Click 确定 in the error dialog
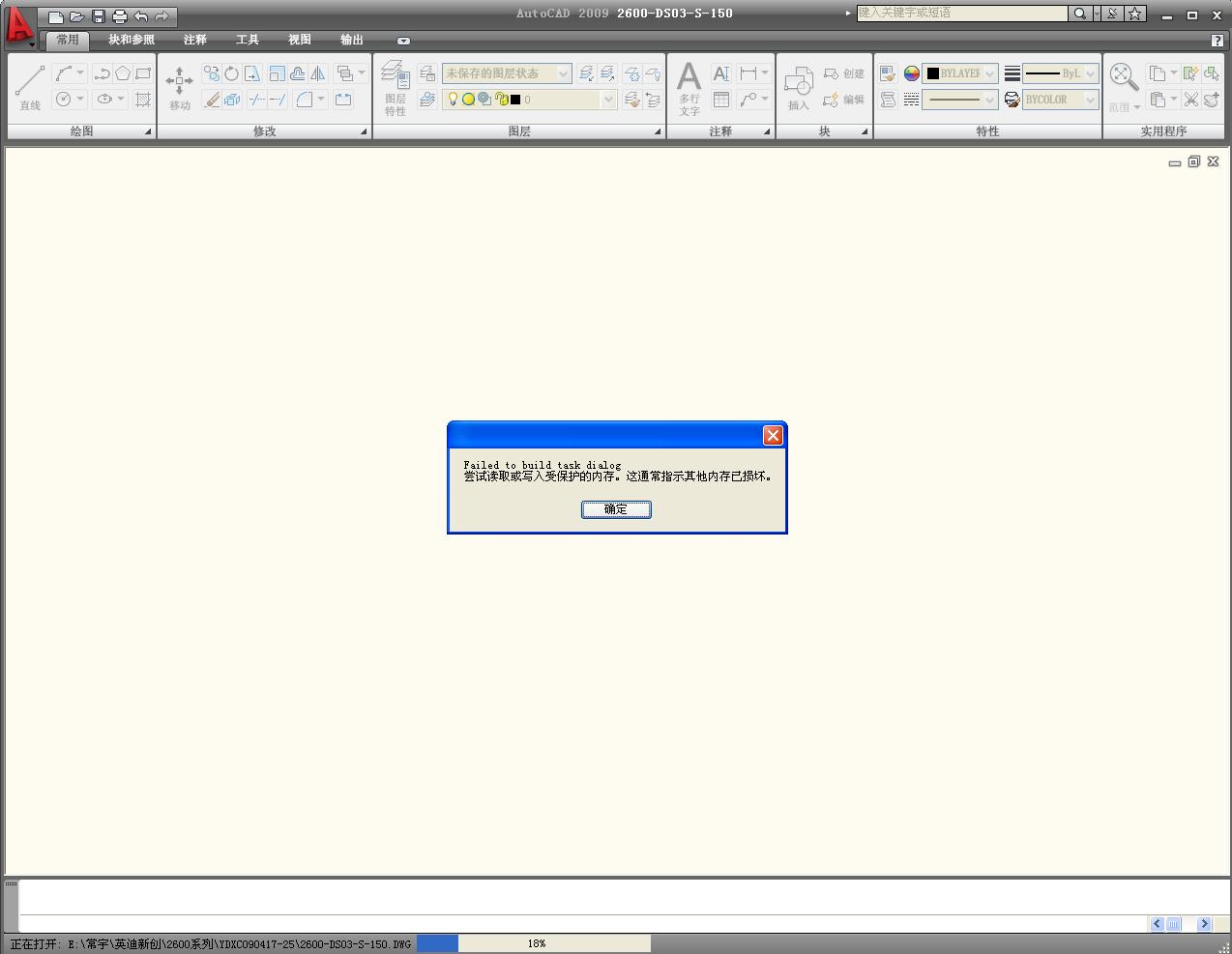Image resolution: width=1232 pixels, height=954 pixels. pos(616,509)
